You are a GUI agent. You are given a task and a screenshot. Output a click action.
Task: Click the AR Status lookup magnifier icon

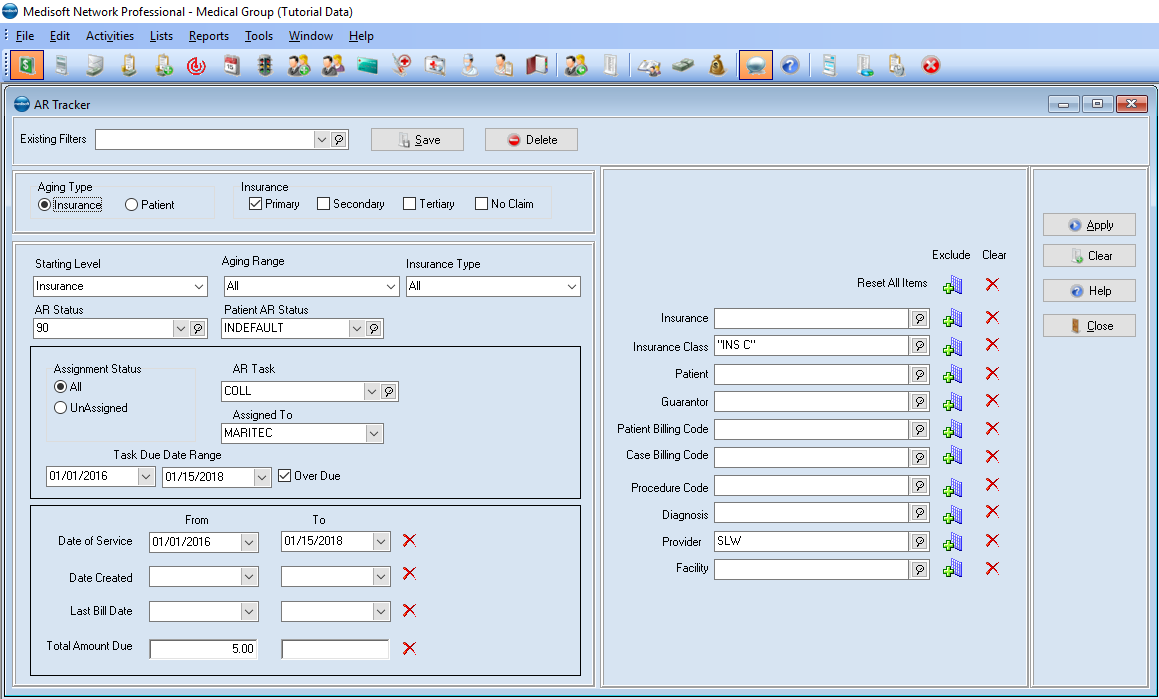click(198, 328)
